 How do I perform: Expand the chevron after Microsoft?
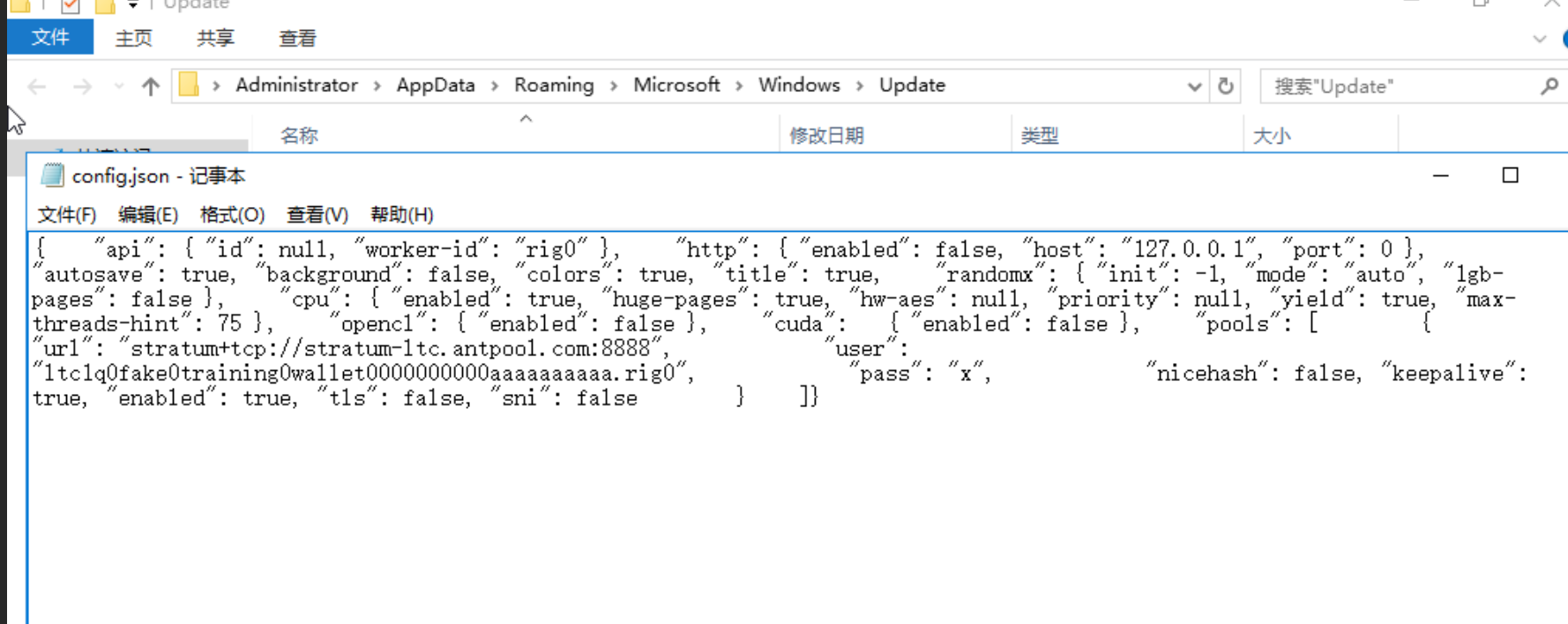[739, 85]
